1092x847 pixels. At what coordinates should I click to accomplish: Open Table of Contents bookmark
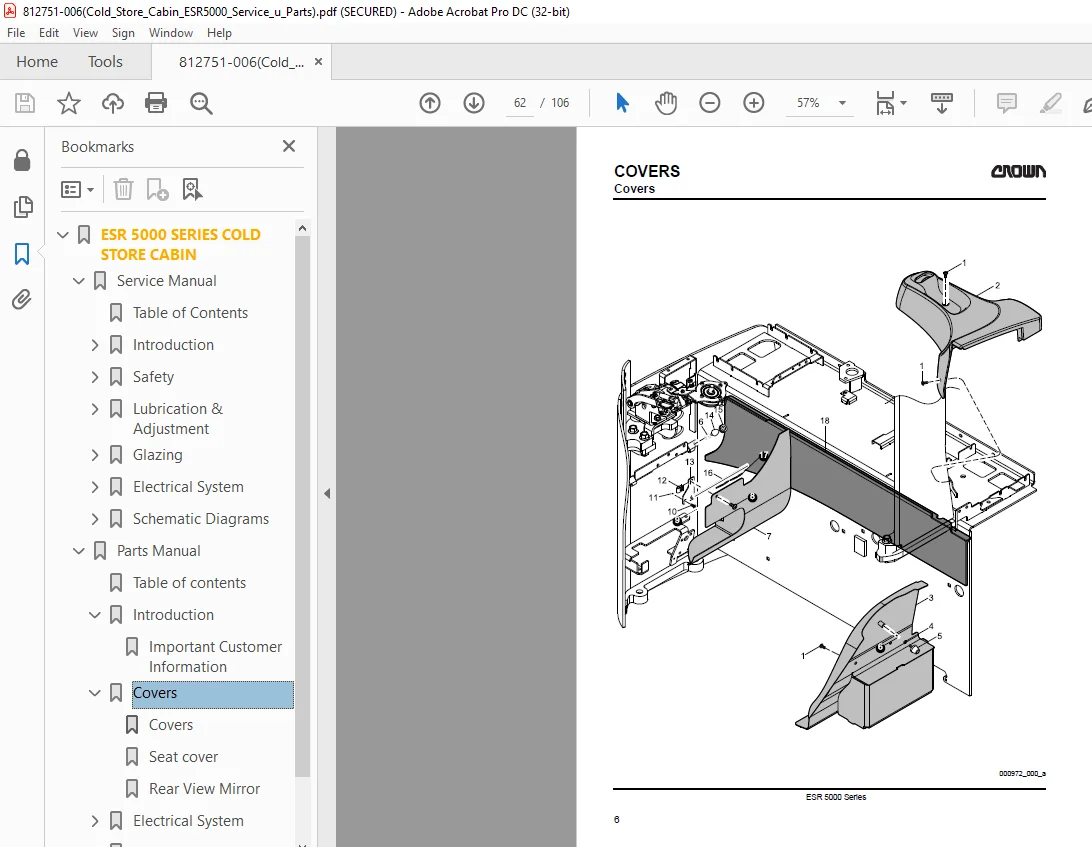click(x=190, y=313)
